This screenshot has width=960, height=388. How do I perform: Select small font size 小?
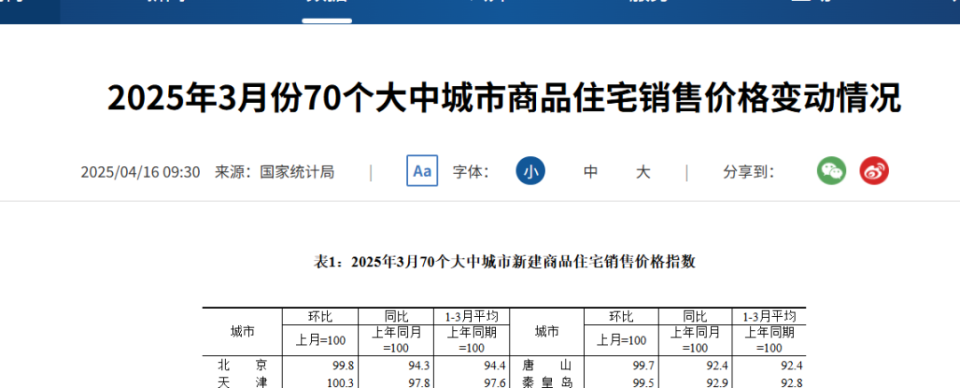click(x=530, y=171)
